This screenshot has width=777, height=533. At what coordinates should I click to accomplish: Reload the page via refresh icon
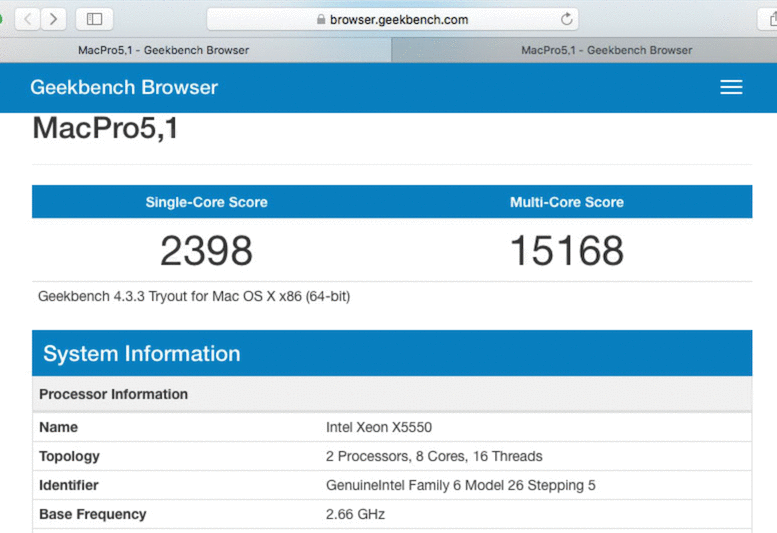pyautogui.click(x=566, y=19)
